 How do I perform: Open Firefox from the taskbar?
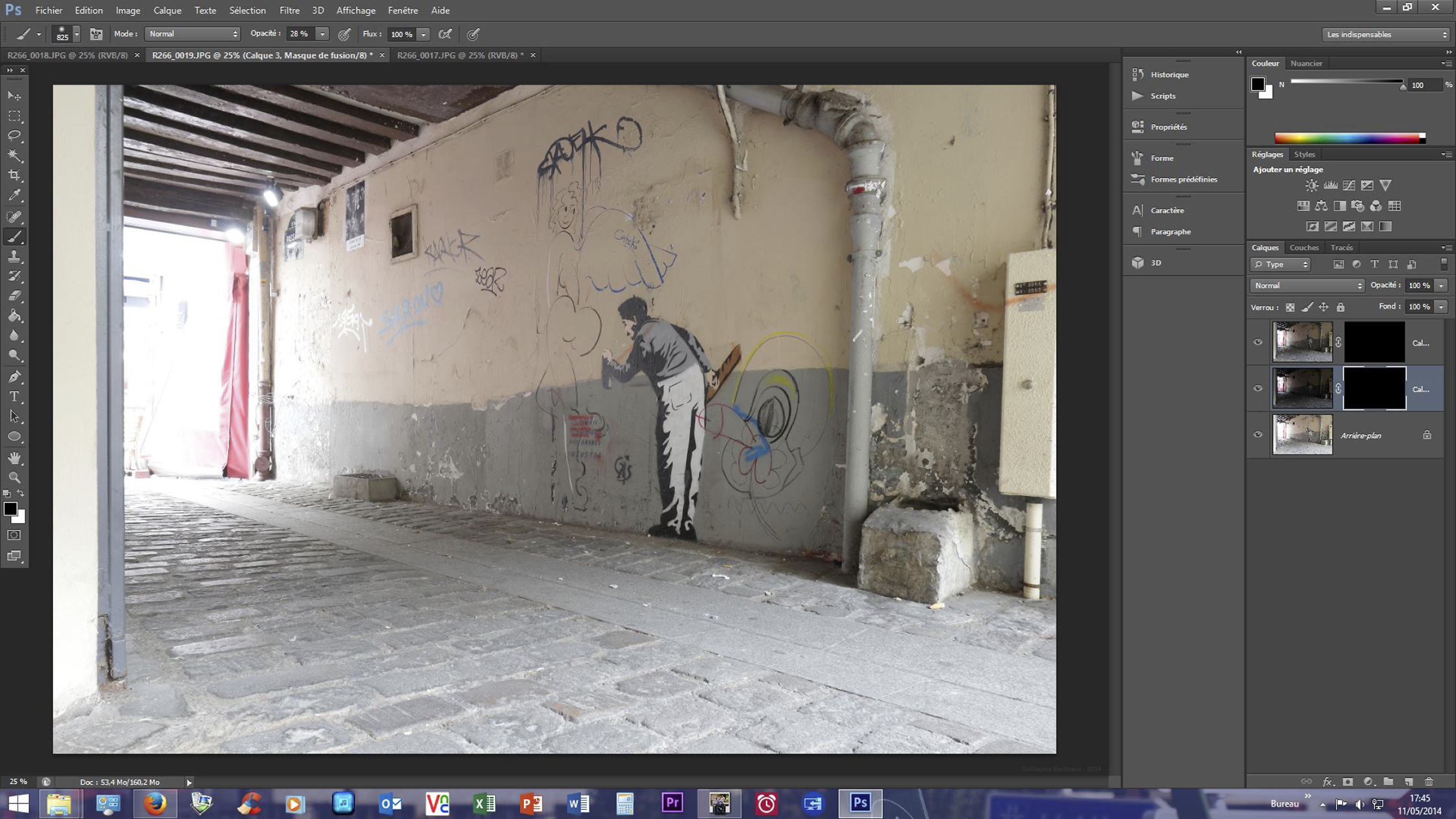pos(155,803)
